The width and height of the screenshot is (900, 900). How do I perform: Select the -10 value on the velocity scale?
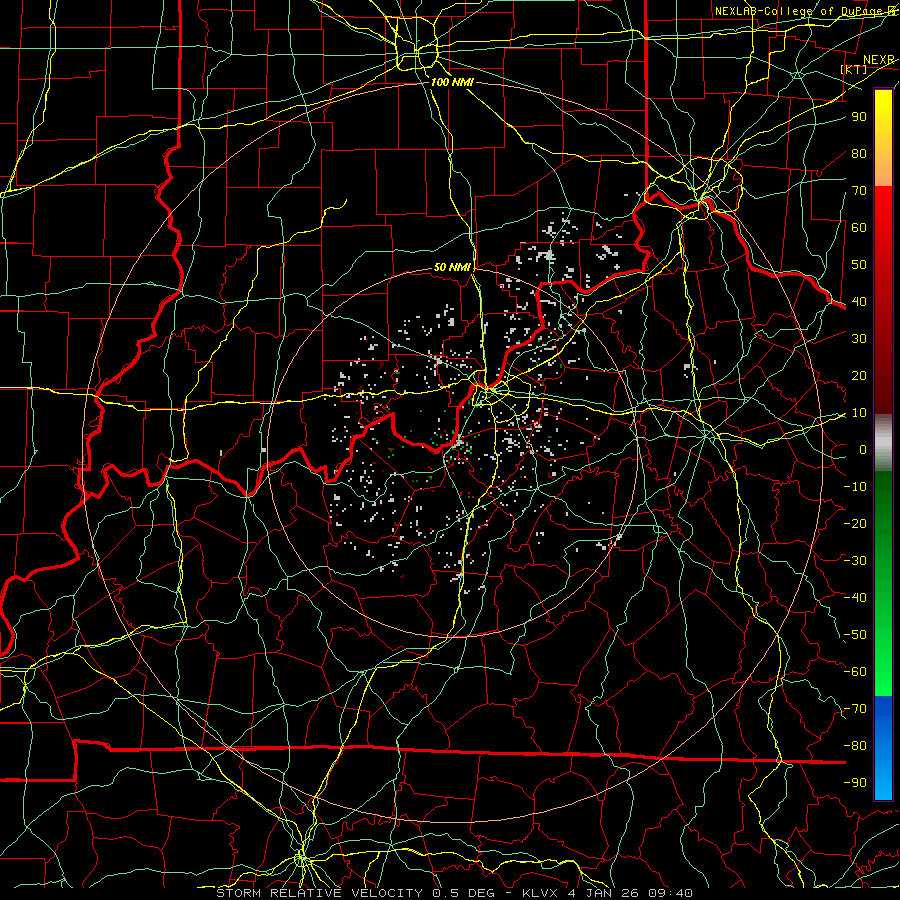(855, 487)
